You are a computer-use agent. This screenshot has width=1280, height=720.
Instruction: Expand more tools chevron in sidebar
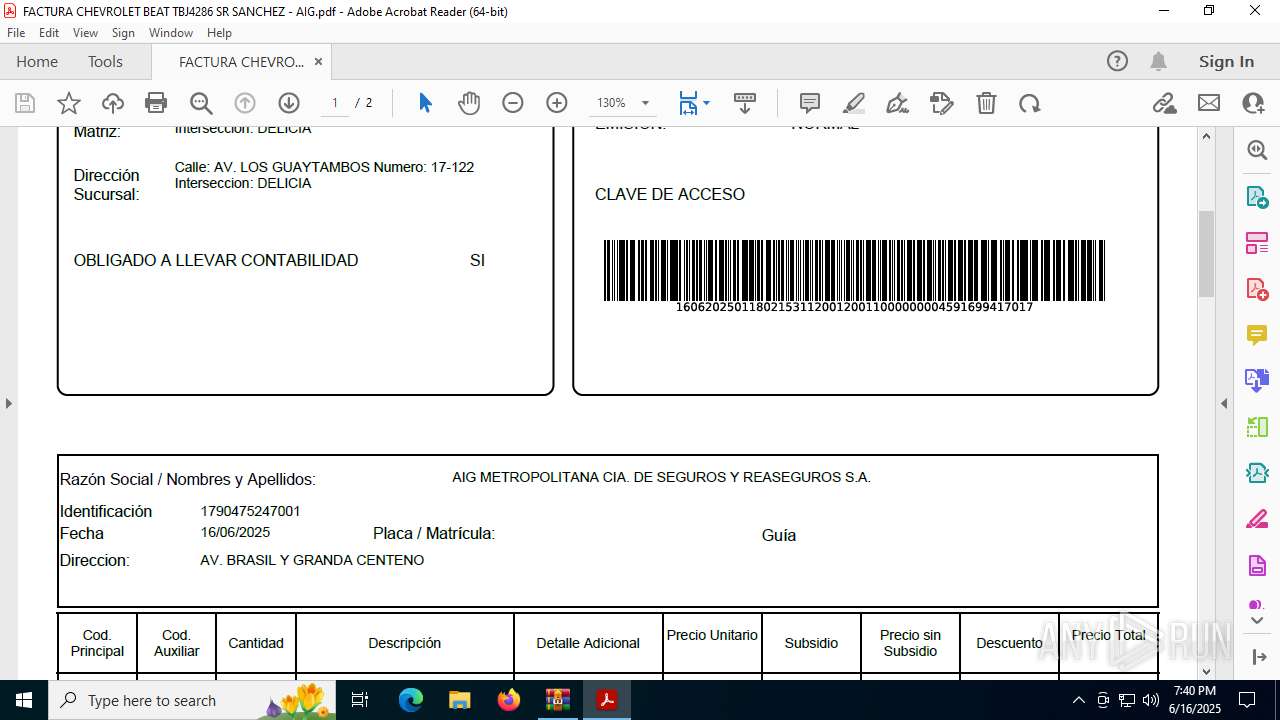(1257, 621)
